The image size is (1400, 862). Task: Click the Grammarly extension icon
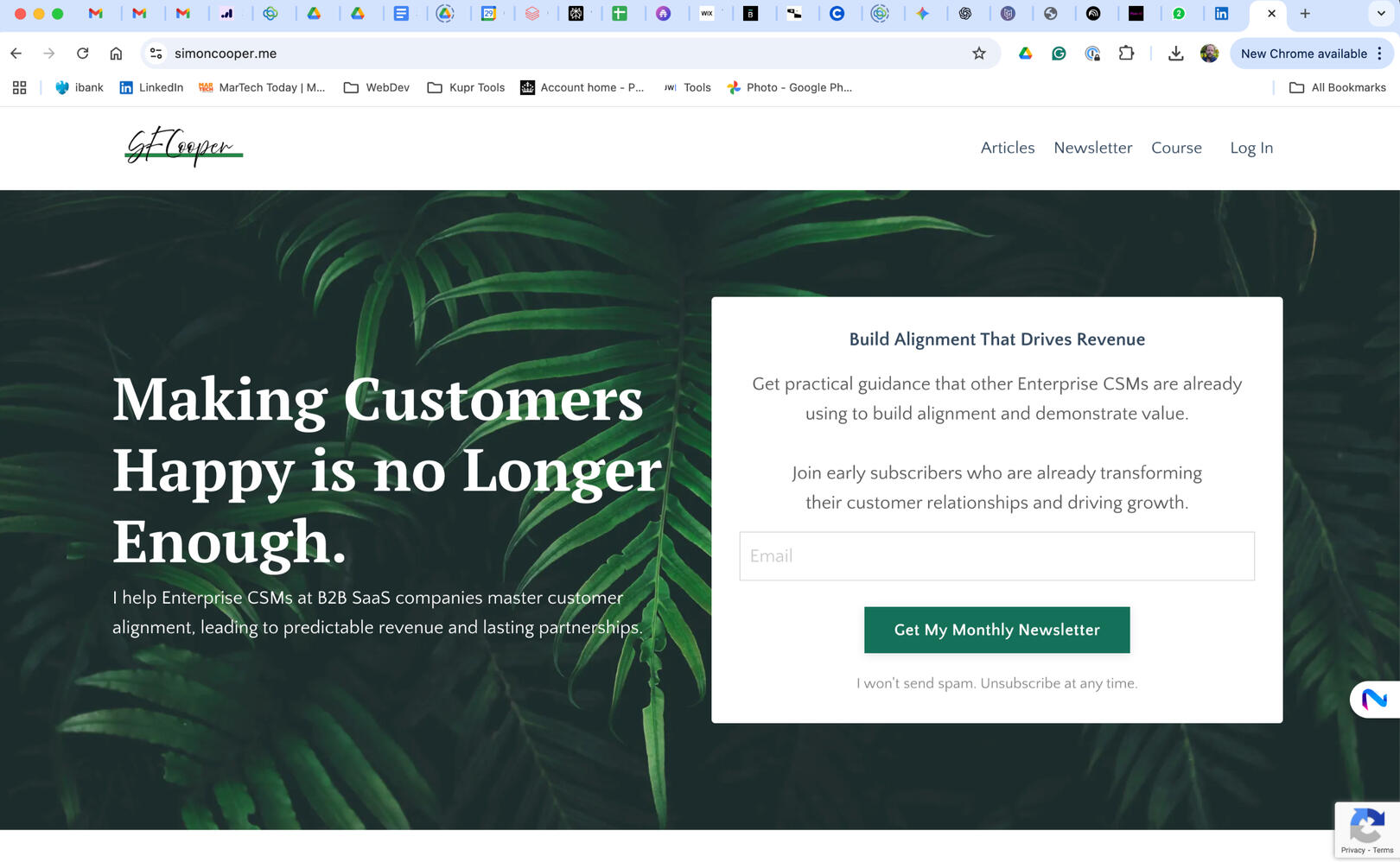(x=1059, y=54)
